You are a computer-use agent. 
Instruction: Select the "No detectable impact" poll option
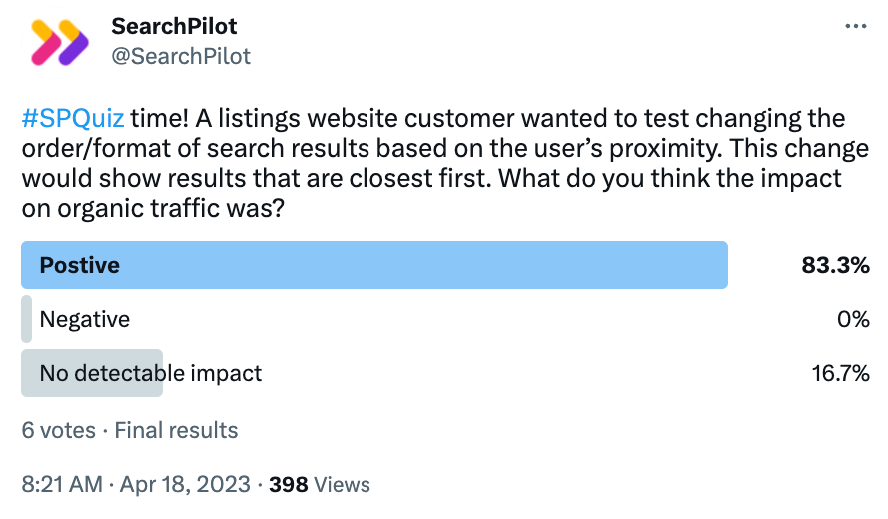pyautogui.click(x=150, y=373)
